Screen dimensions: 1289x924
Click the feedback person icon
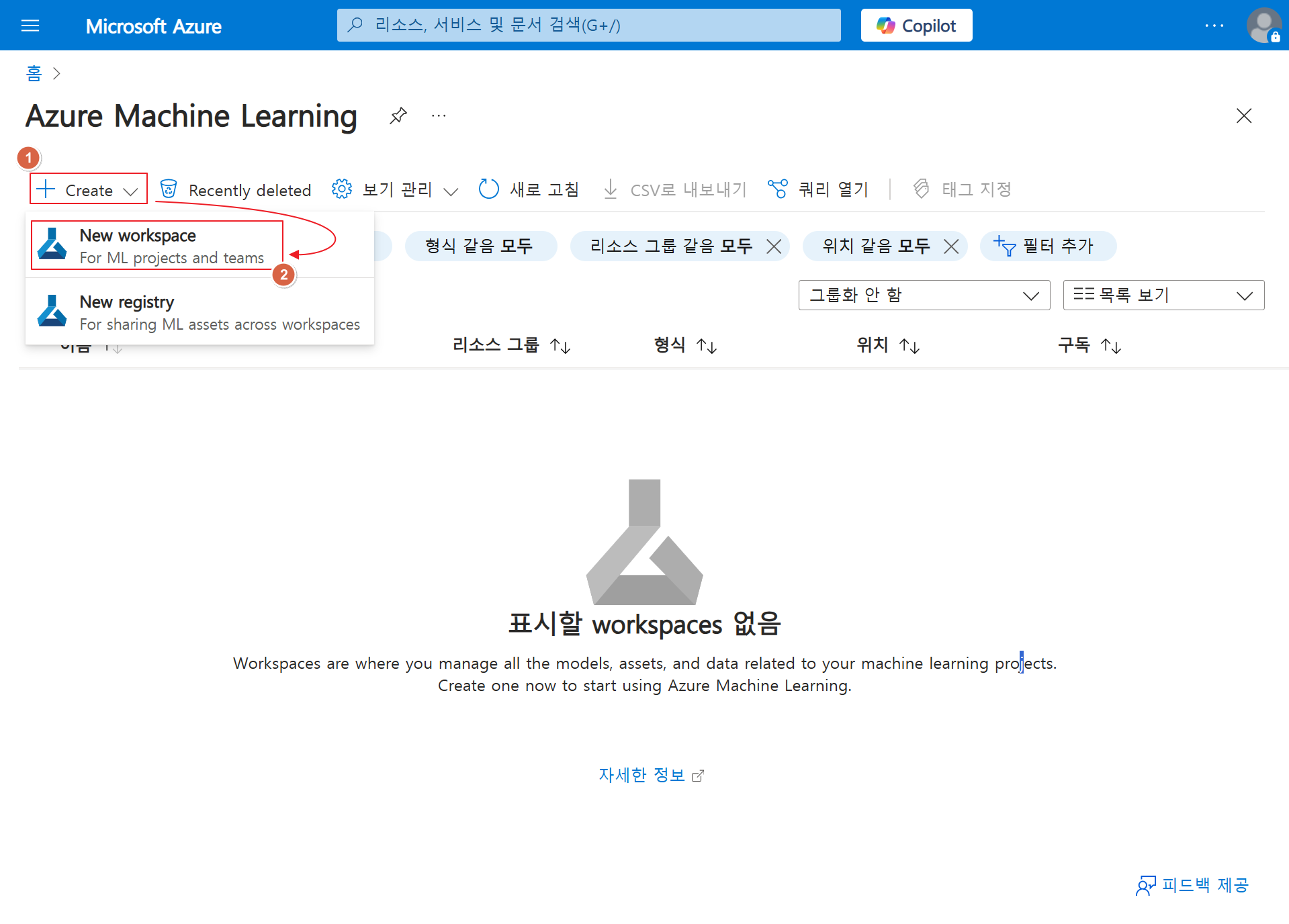coord(1146,885)
